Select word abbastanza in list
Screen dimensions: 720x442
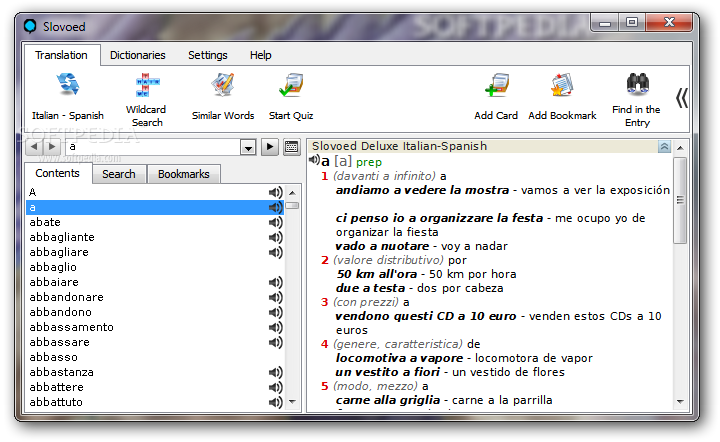pos(155,372)
